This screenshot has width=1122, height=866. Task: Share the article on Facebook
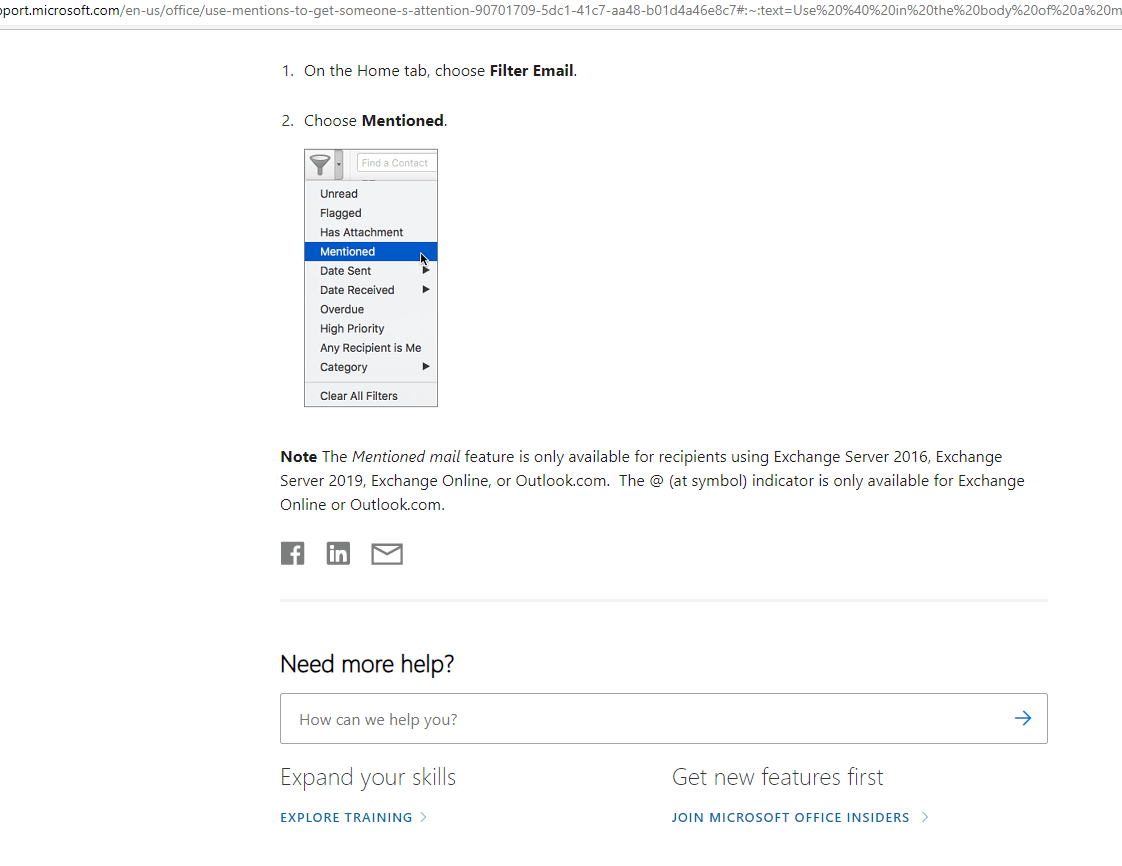pyautogui.click(x=292, y=553)
